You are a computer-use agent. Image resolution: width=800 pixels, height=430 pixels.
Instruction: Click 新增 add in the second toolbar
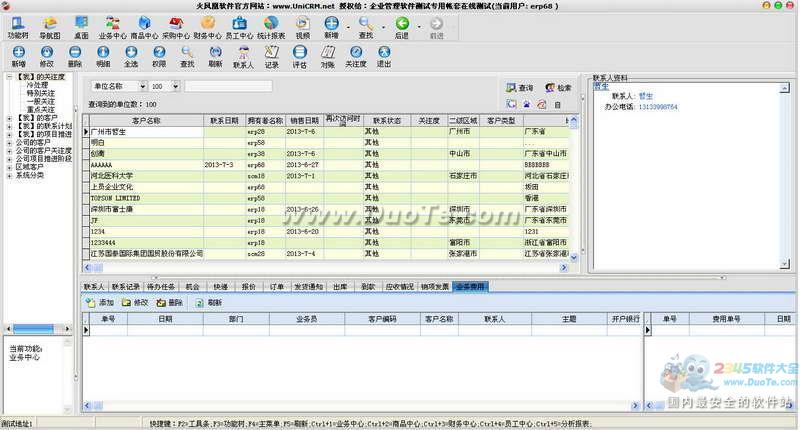(x=18, y=57)
